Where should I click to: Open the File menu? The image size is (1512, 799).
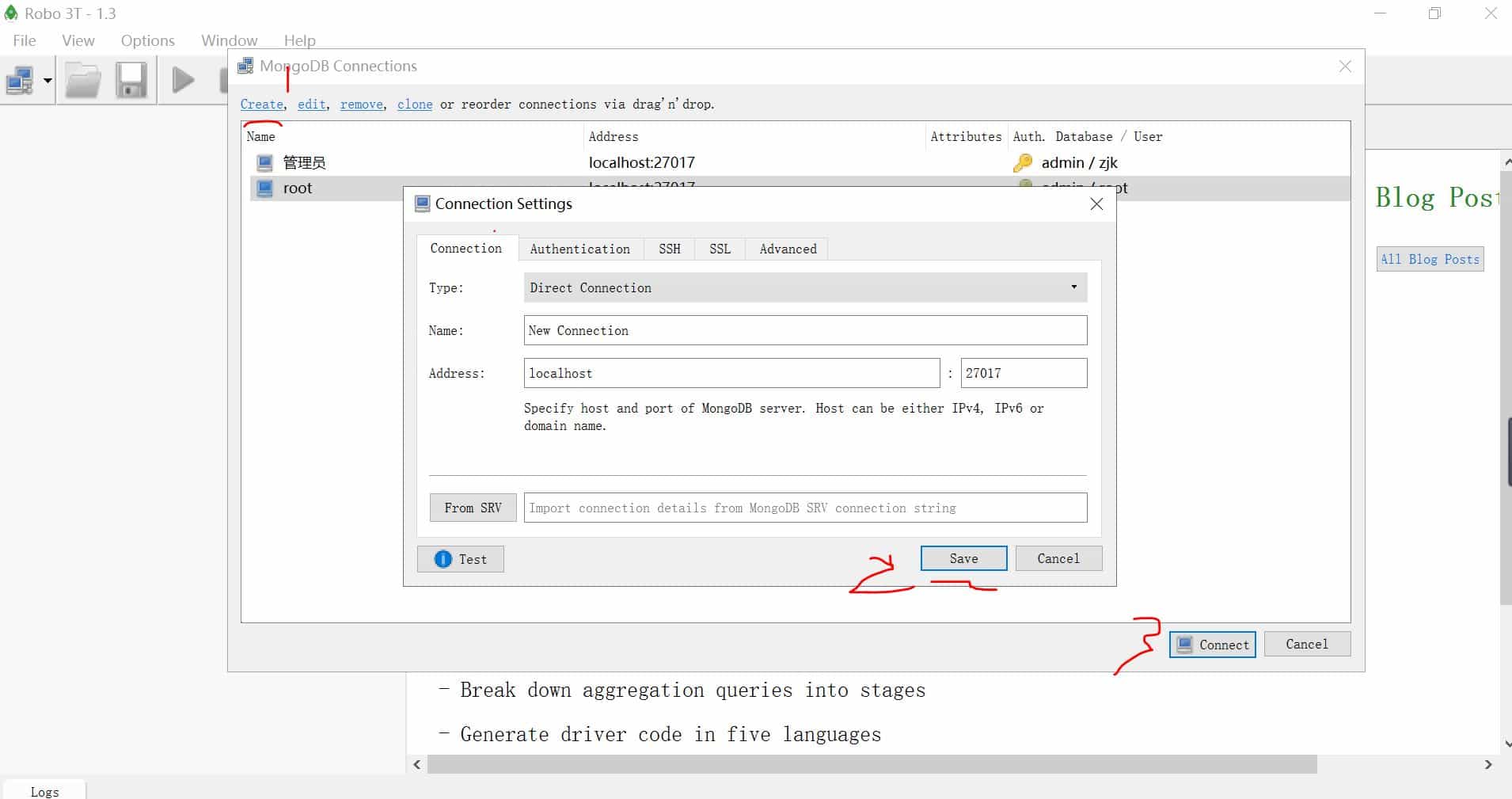[x=25, y=40]
